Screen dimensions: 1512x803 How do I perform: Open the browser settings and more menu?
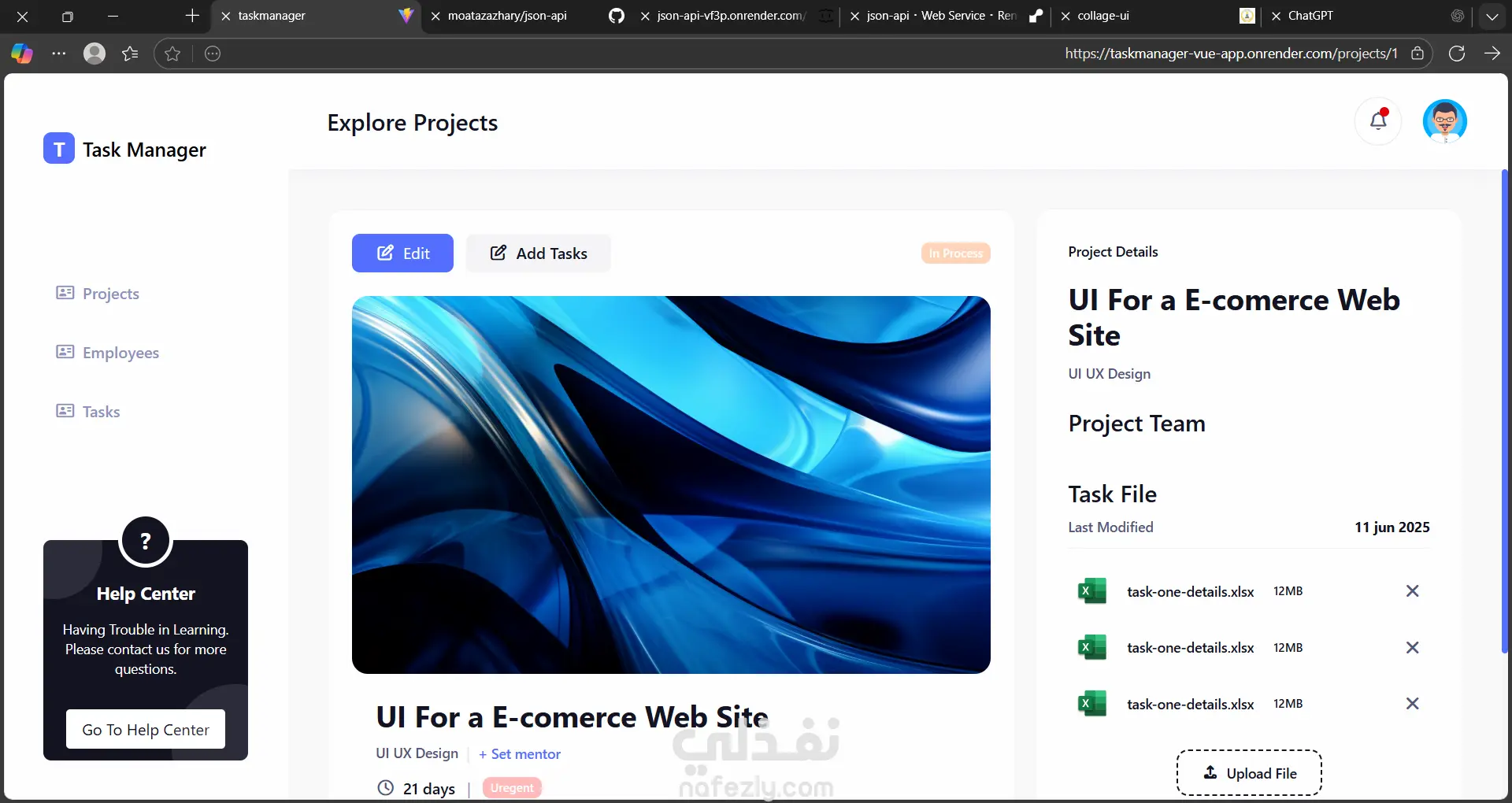click(x=59, y=54)
